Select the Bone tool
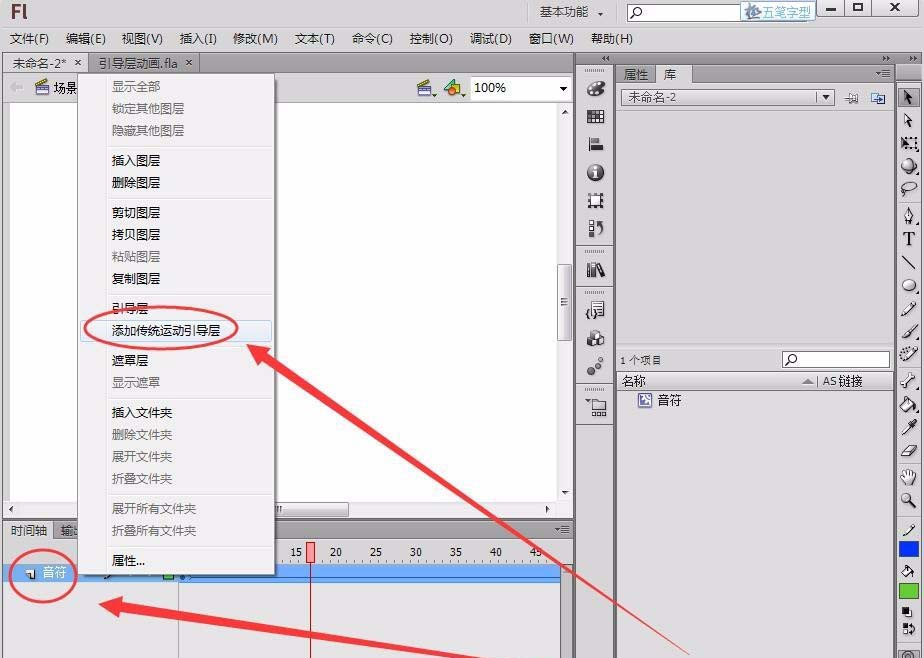This screenshot has width=924, height=658. click(908, 381)
